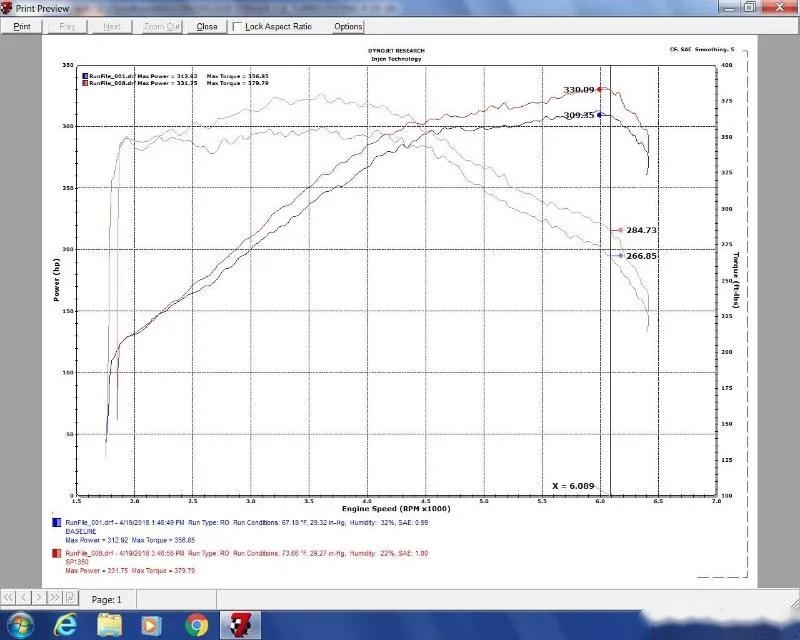Click the 266.85 torque marker on graph
This screenshot has height=640, width=800.
(x=621, y=256)
